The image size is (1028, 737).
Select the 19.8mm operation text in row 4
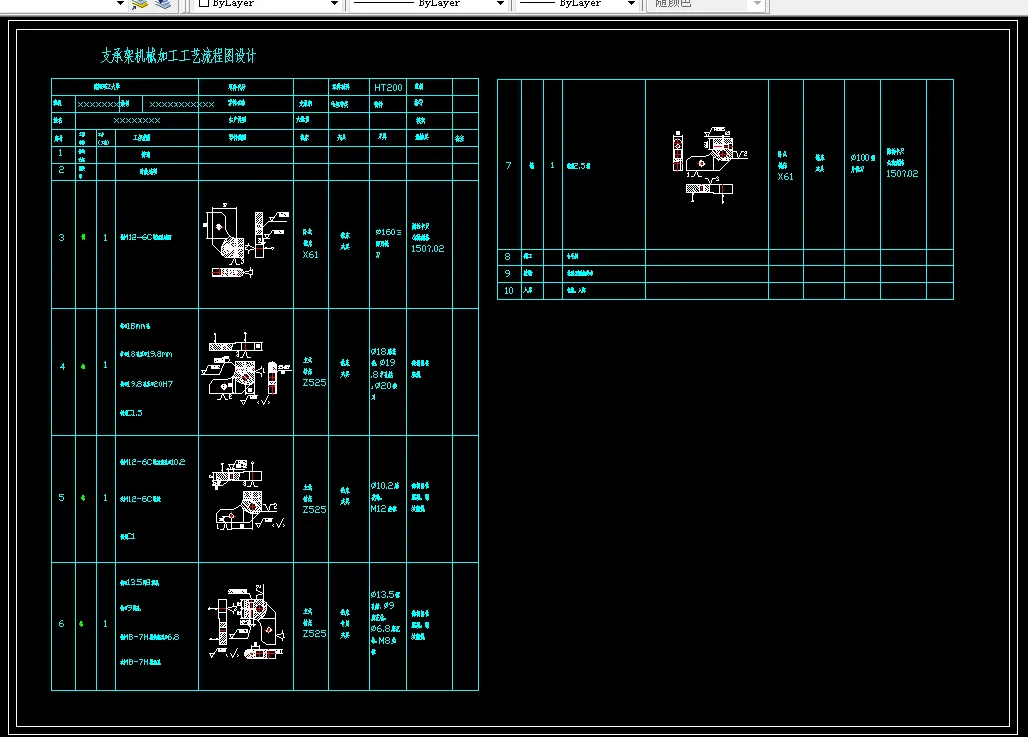coord(146,354)
